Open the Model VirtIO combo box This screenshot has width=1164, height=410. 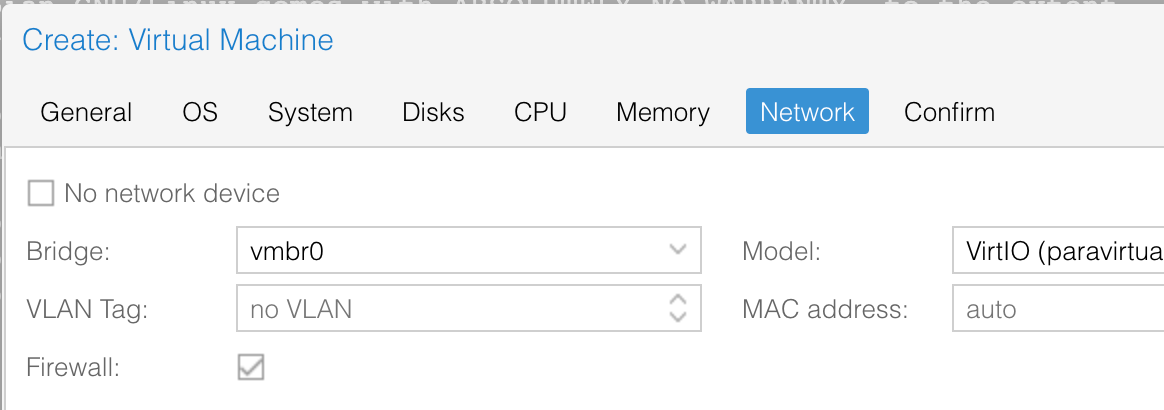click(1058, 250)
